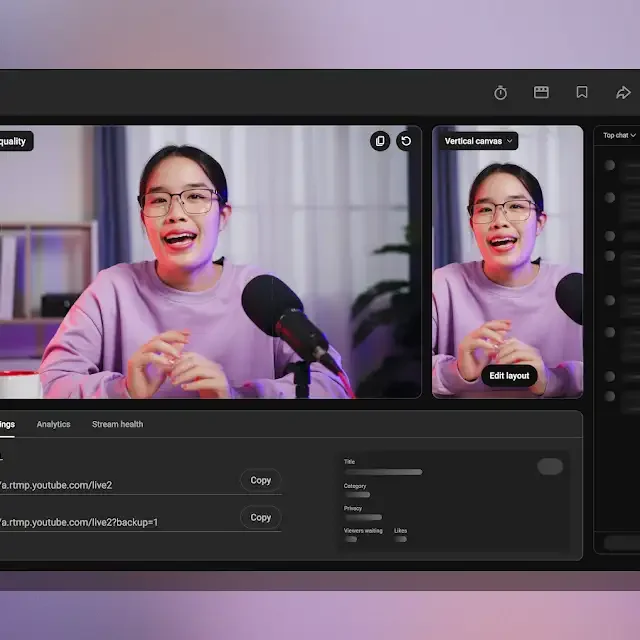Click the vertical canvas preview thumbnail
Screen dimensions: 640x640
coord(507,262)
